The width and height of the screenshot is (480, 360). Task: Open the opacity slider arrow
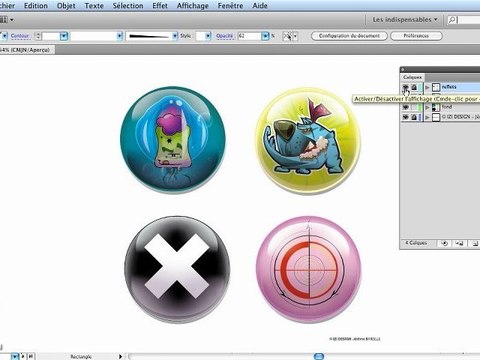click(x=265, y=36)
